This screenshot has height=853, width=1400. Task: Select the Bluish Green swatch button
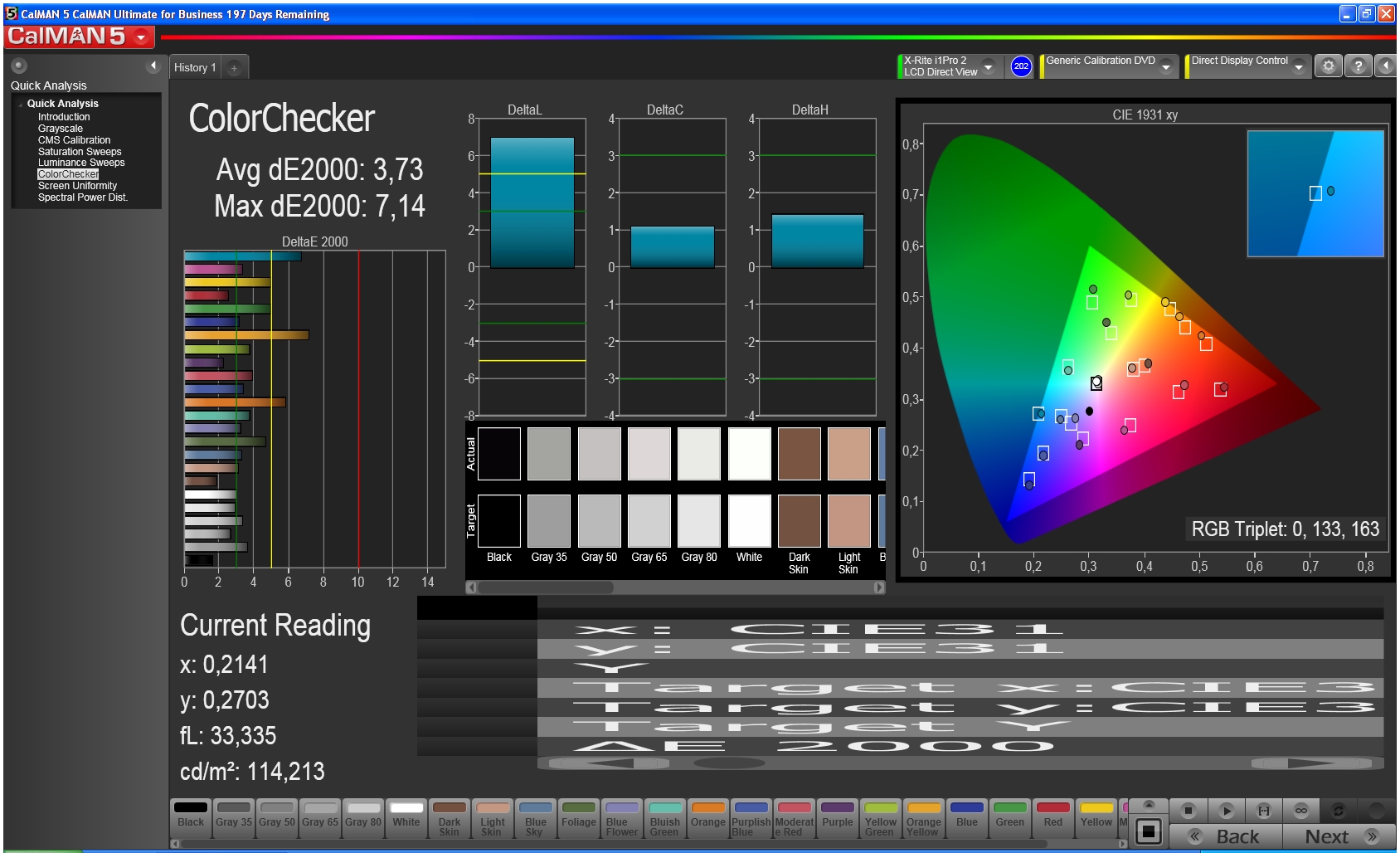click(665, 819)
